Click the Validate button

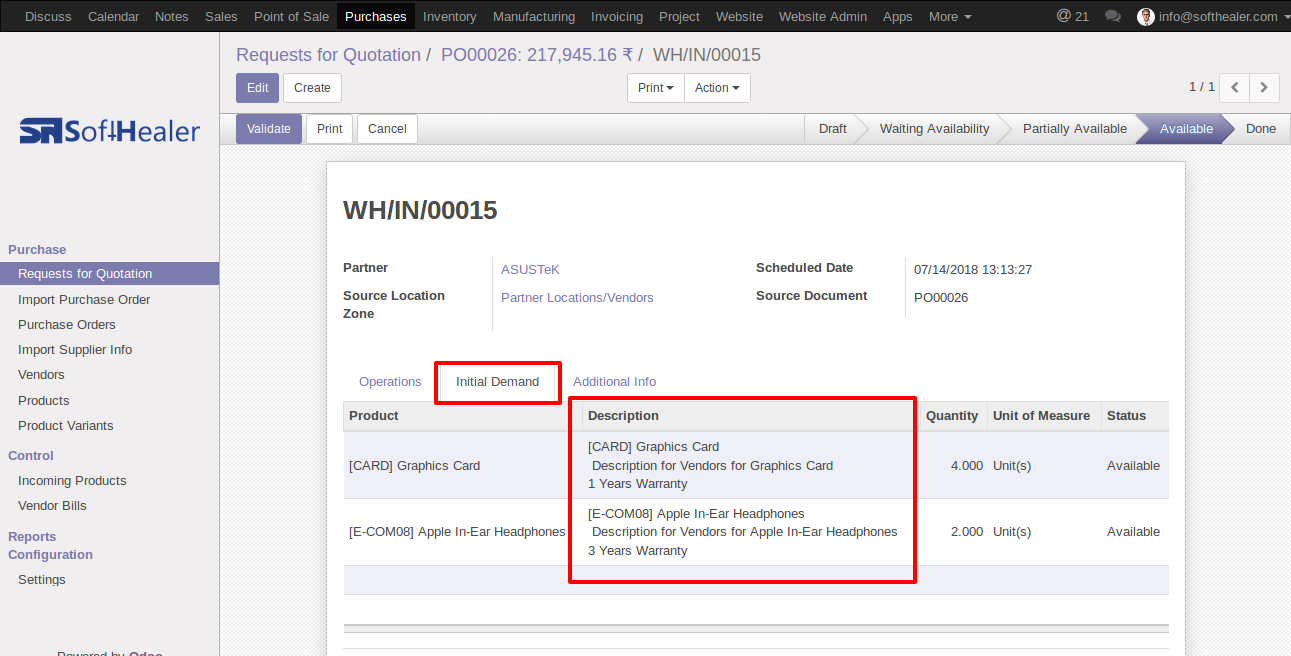click(269, 129)
